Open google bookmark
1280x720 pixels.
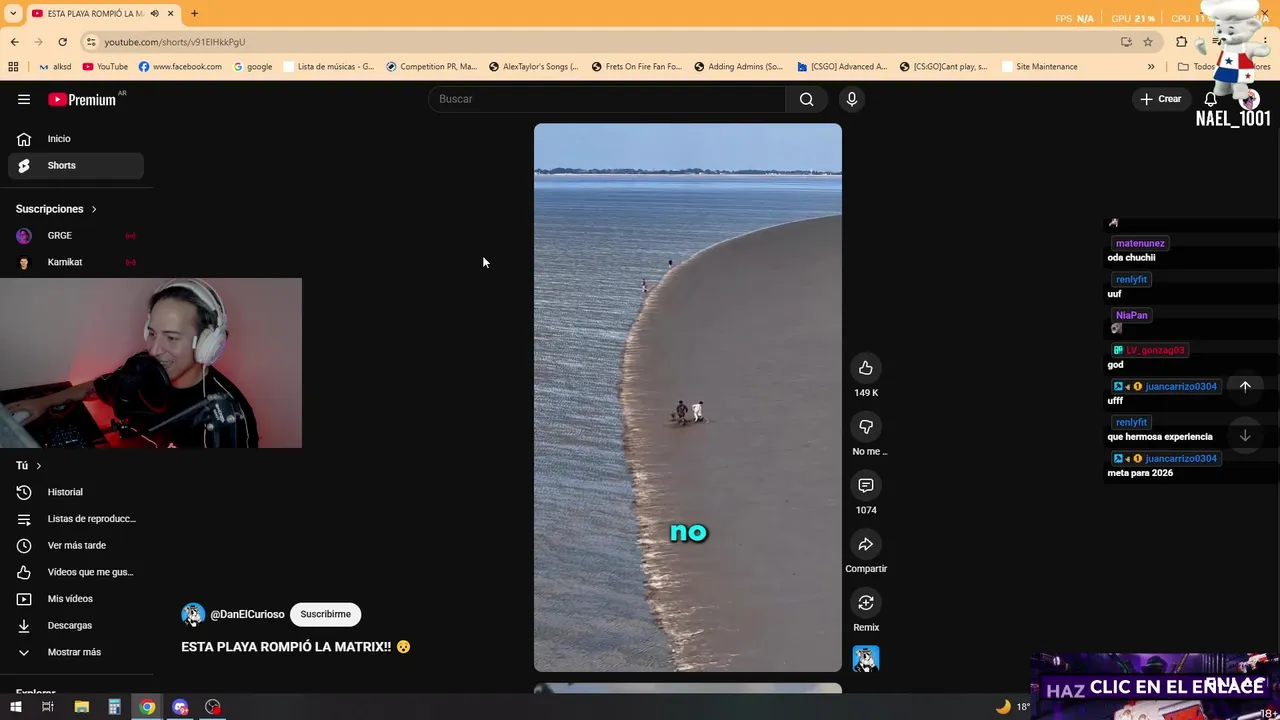click(x=253, y=67)
